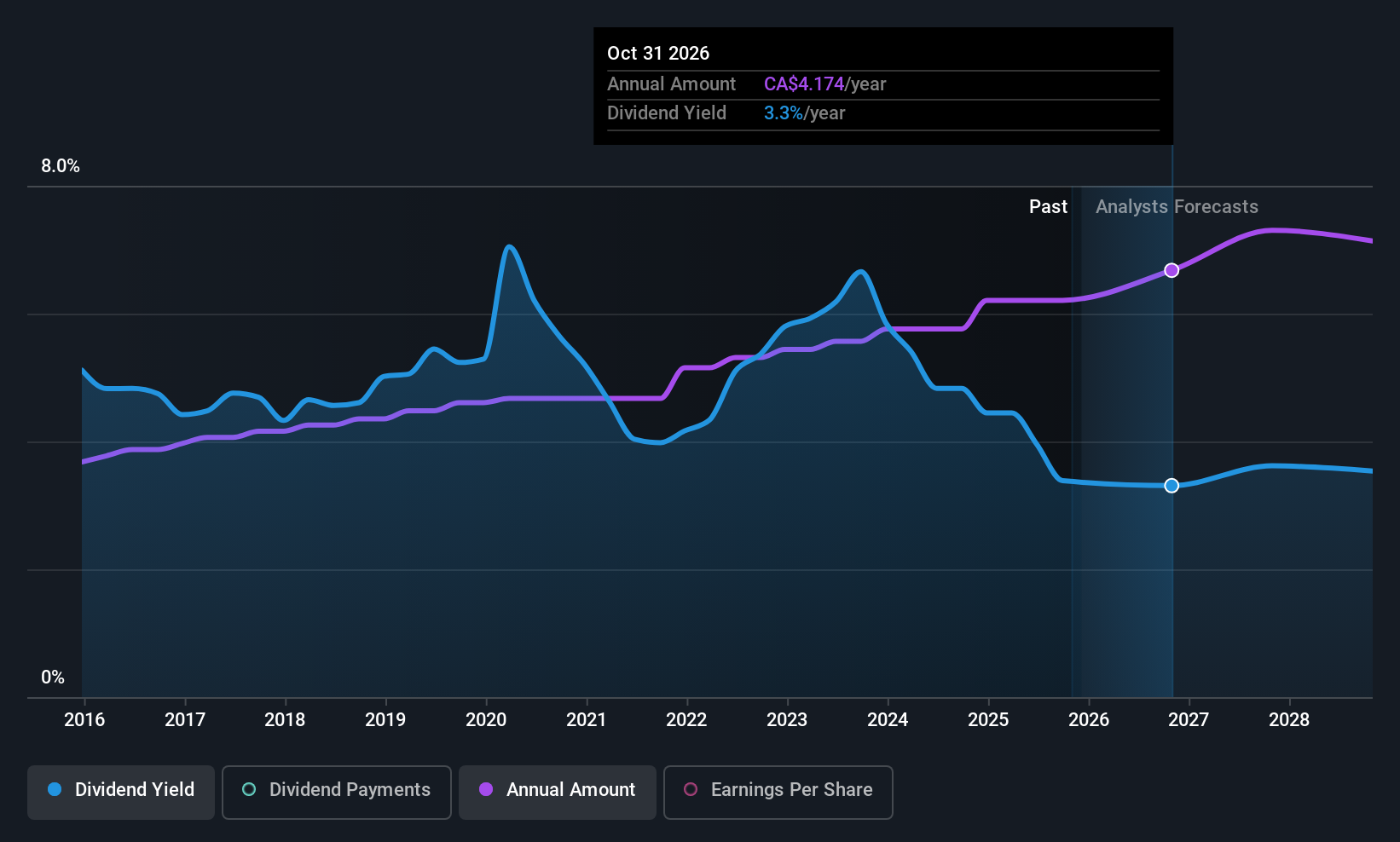Click the 2020 dividend yield spike peak
Image resolution: width=1400 pixels, height=842 pixels.
[509, 247]
